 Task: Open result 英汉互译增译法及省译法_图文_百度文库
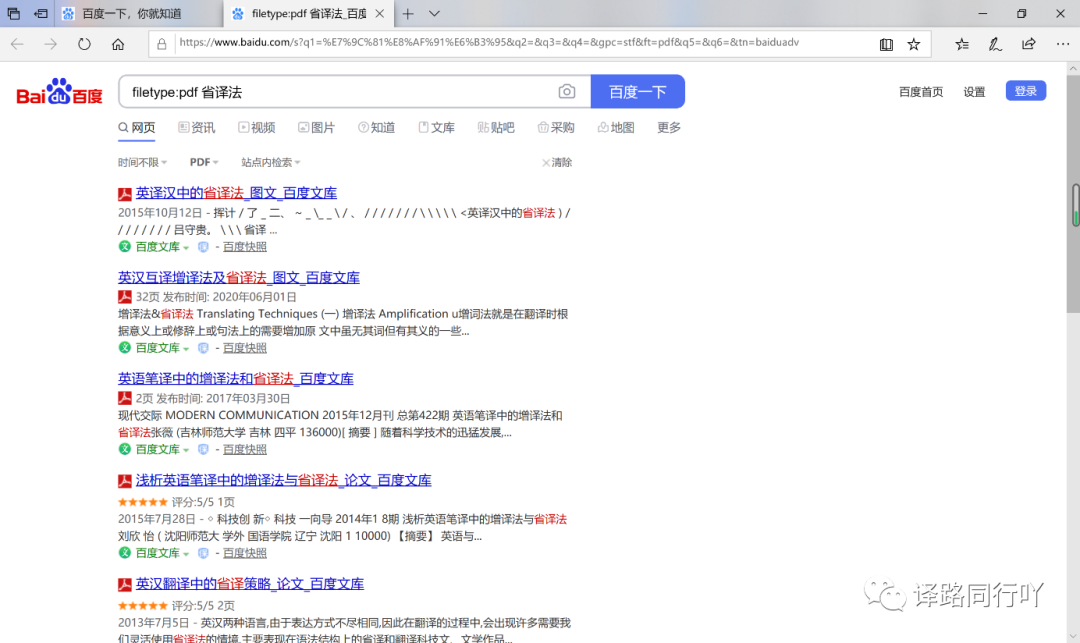[238, 277]
